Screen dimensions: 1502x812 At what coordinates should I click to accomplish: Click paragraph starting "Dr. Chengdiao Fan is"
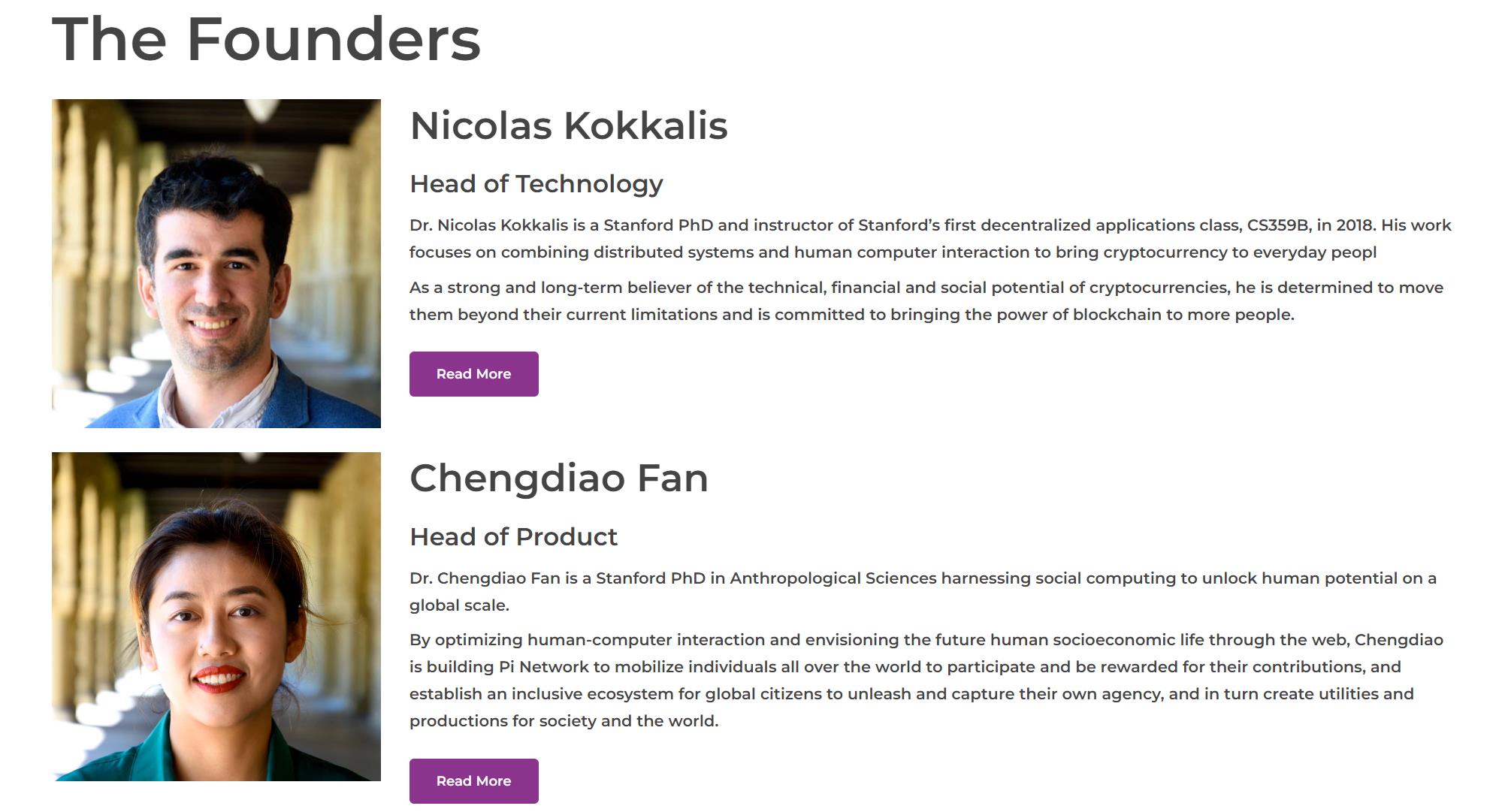tap(923, 592)
